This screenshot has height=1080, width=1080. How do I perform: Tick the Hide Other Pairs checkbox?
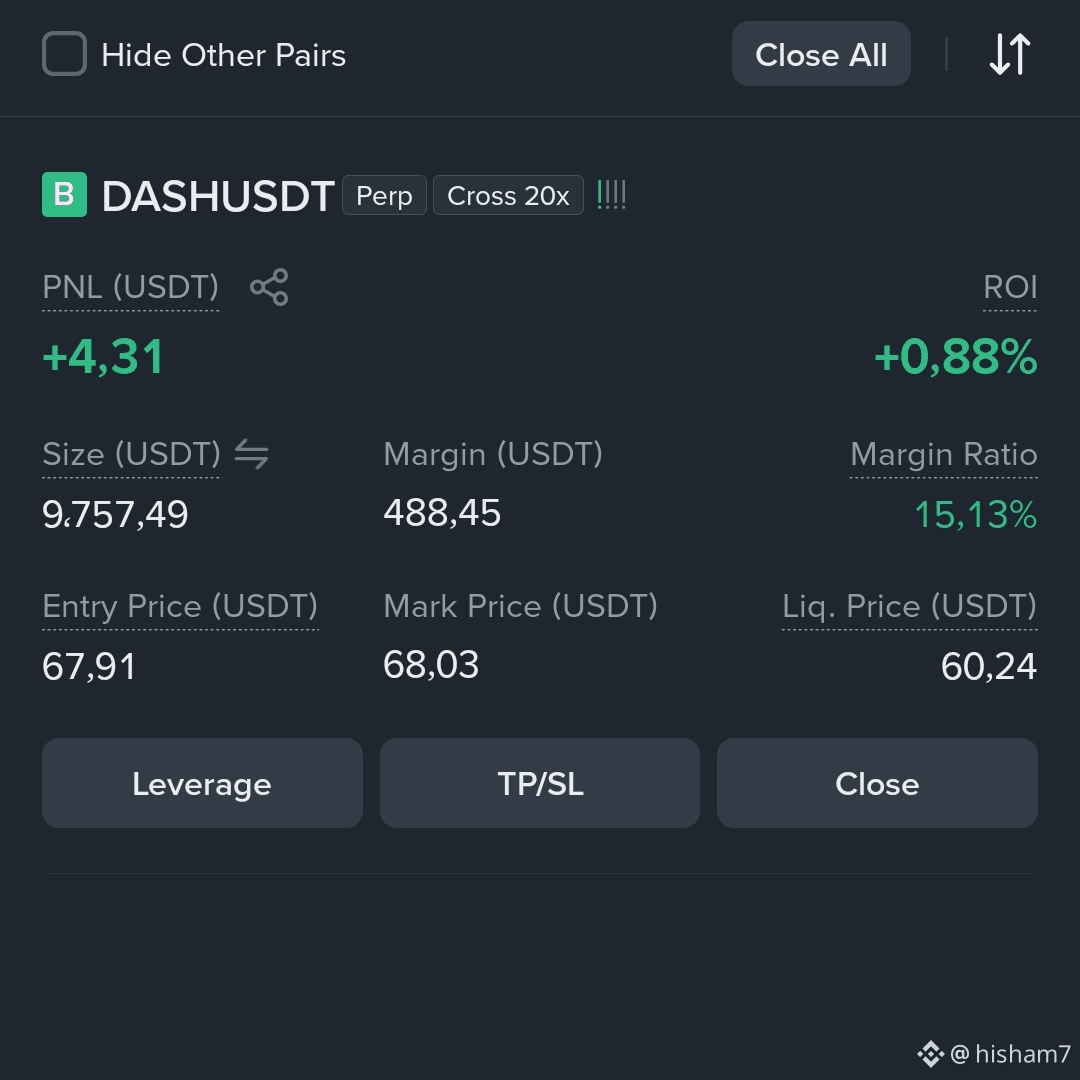64,54
